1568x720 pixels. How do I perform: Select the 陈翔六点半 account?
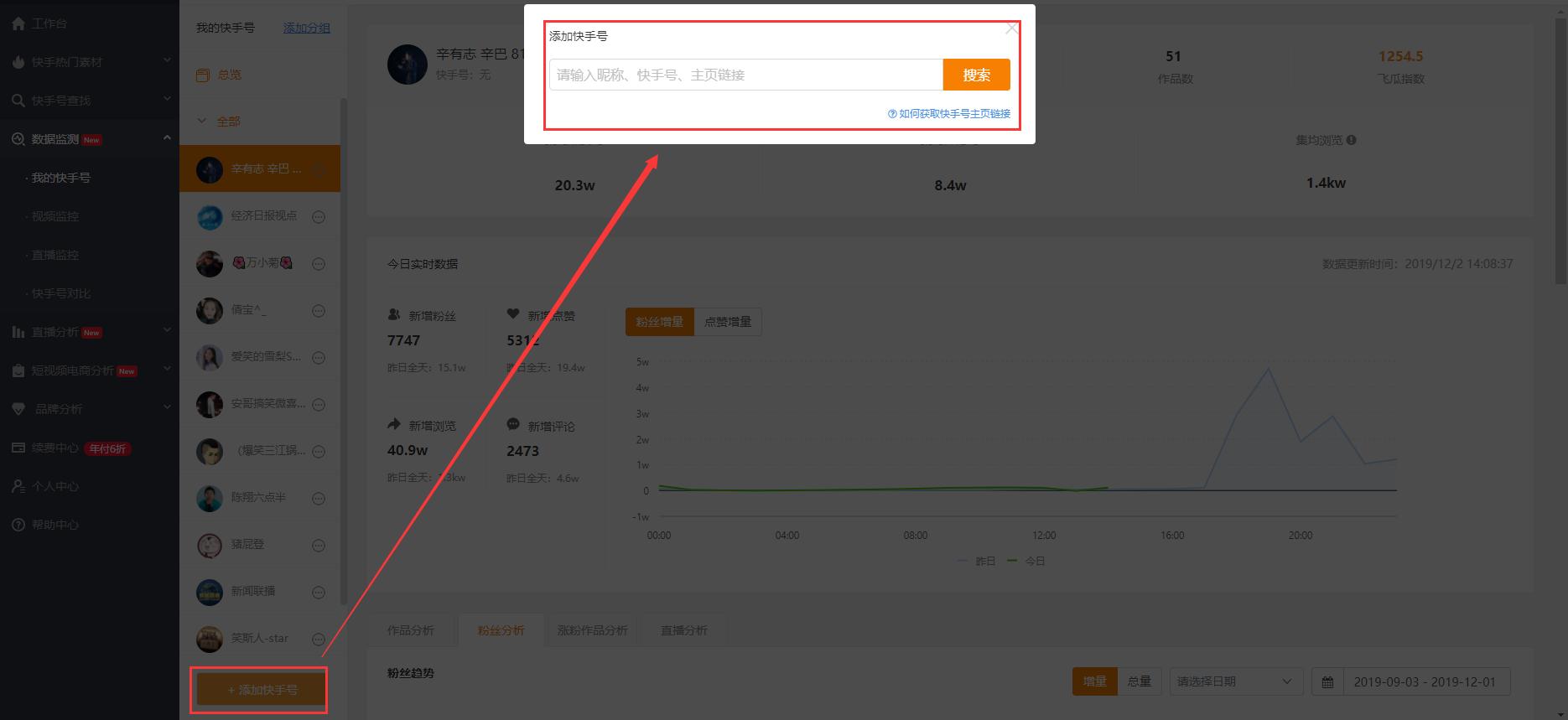260,499
